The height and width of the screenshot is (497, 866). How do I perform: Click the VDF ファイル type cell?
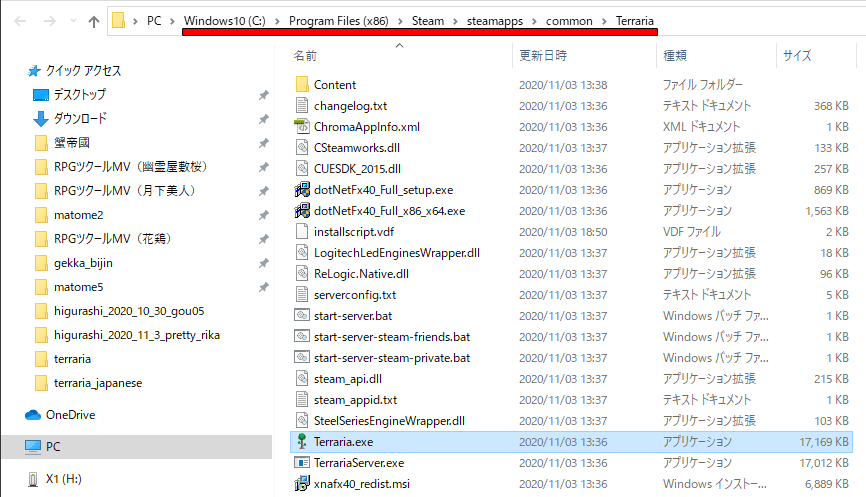[691, 232]
